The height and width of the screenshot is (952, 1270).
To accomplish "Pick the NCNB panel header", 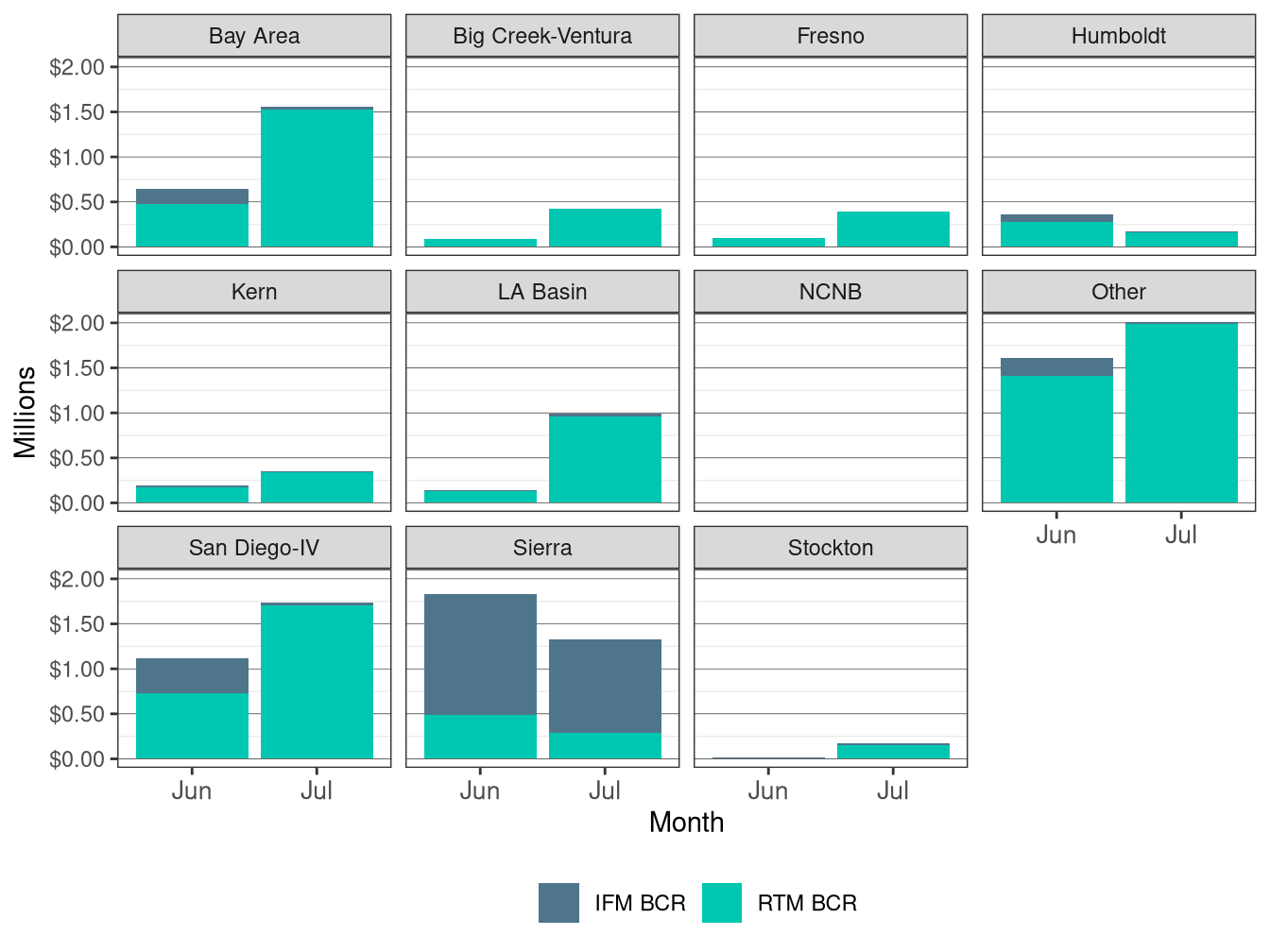I will pos(831,292).
